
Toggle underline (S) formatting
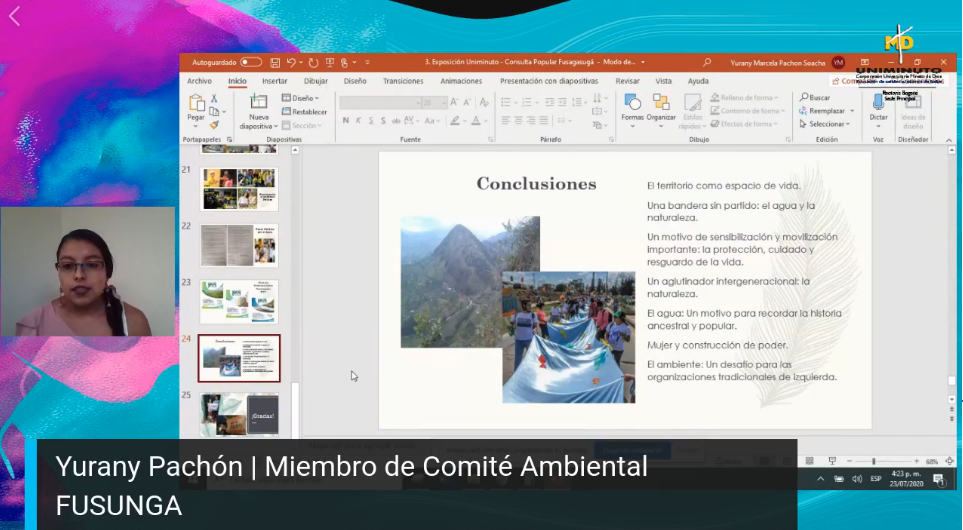point(371,121)
